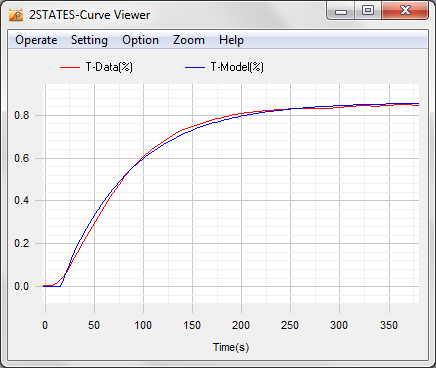
Task: Click the 0.0 y-axis value
Action: coord(22,286)
